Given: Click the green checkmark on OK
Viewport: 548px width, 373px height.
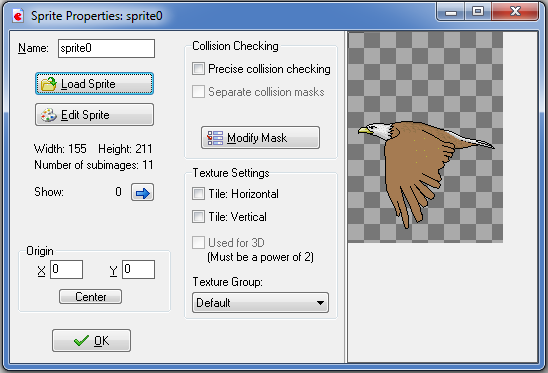Looking at the screenshot, I should (81, 340).
